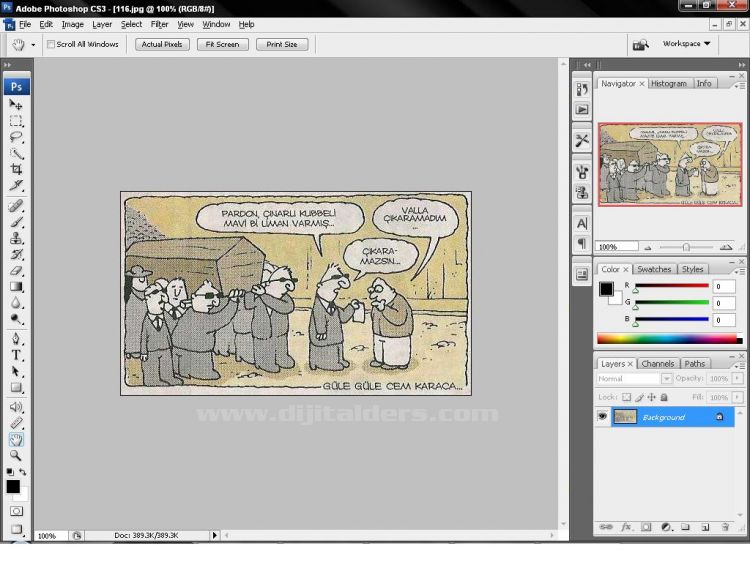Swap foreground and background colors
The height and width of the screenshot is (562, 750).
coord(22,472)
